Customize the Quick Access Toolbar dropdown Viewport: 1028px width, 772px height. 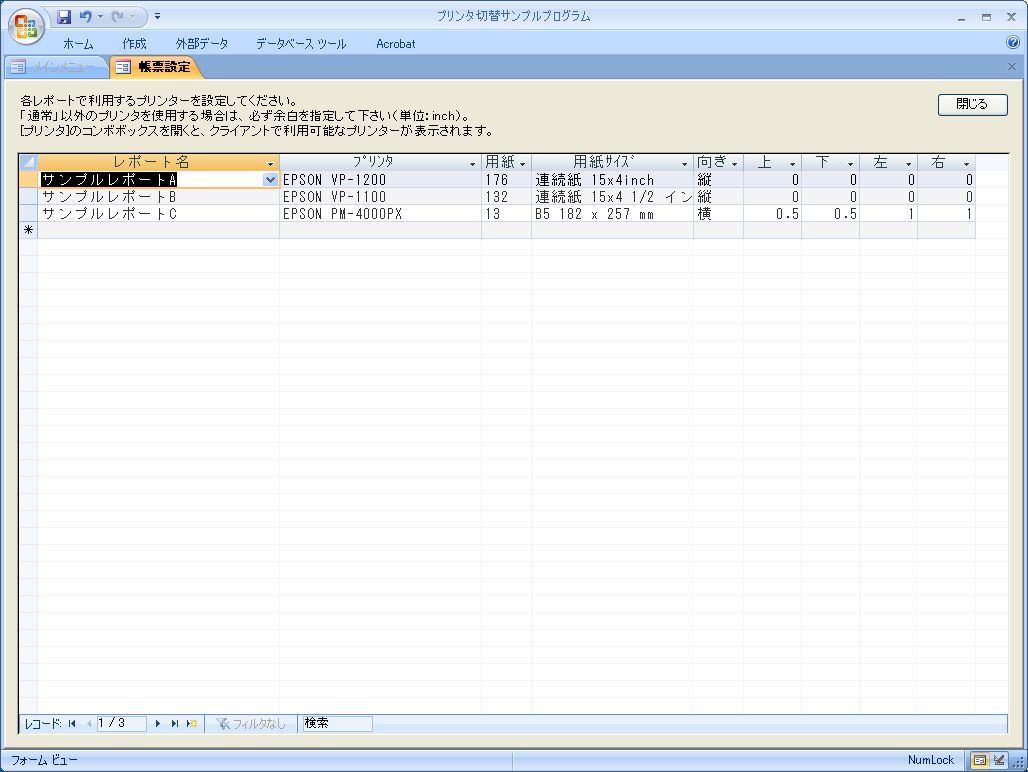[157, 17]
